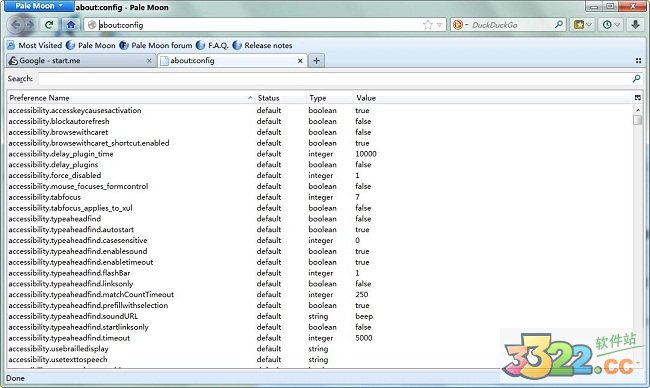Click the magnifier in preference search
Image resolution: width=650 pixels, height=388 pixels.
pyautogui.click(x=636, y=78)
